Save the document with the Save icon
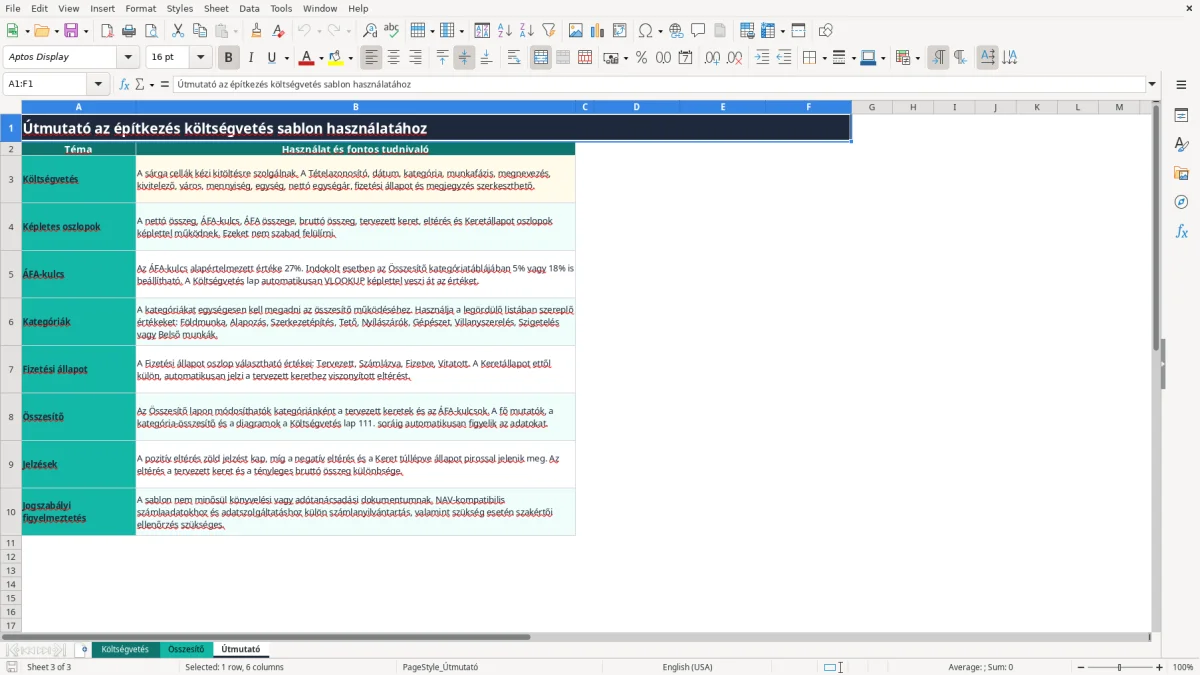This screenshot has width=1200, height=675. pos(71,31)
